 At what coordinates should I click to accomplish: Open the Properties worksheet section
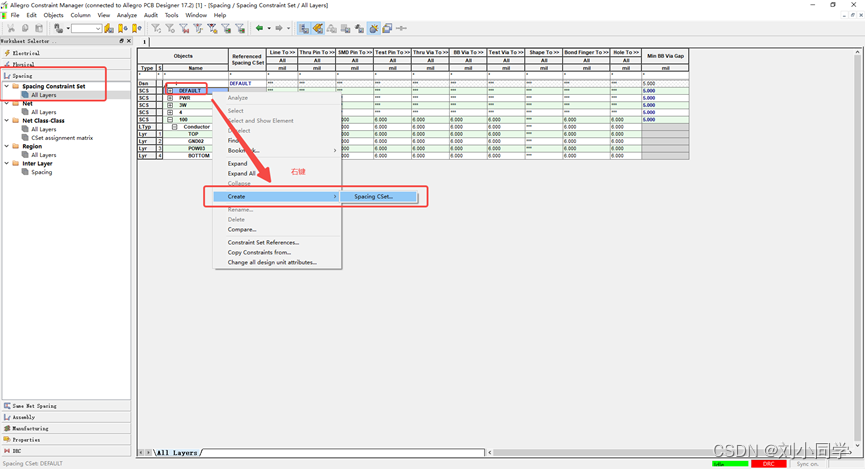[27, 439]
